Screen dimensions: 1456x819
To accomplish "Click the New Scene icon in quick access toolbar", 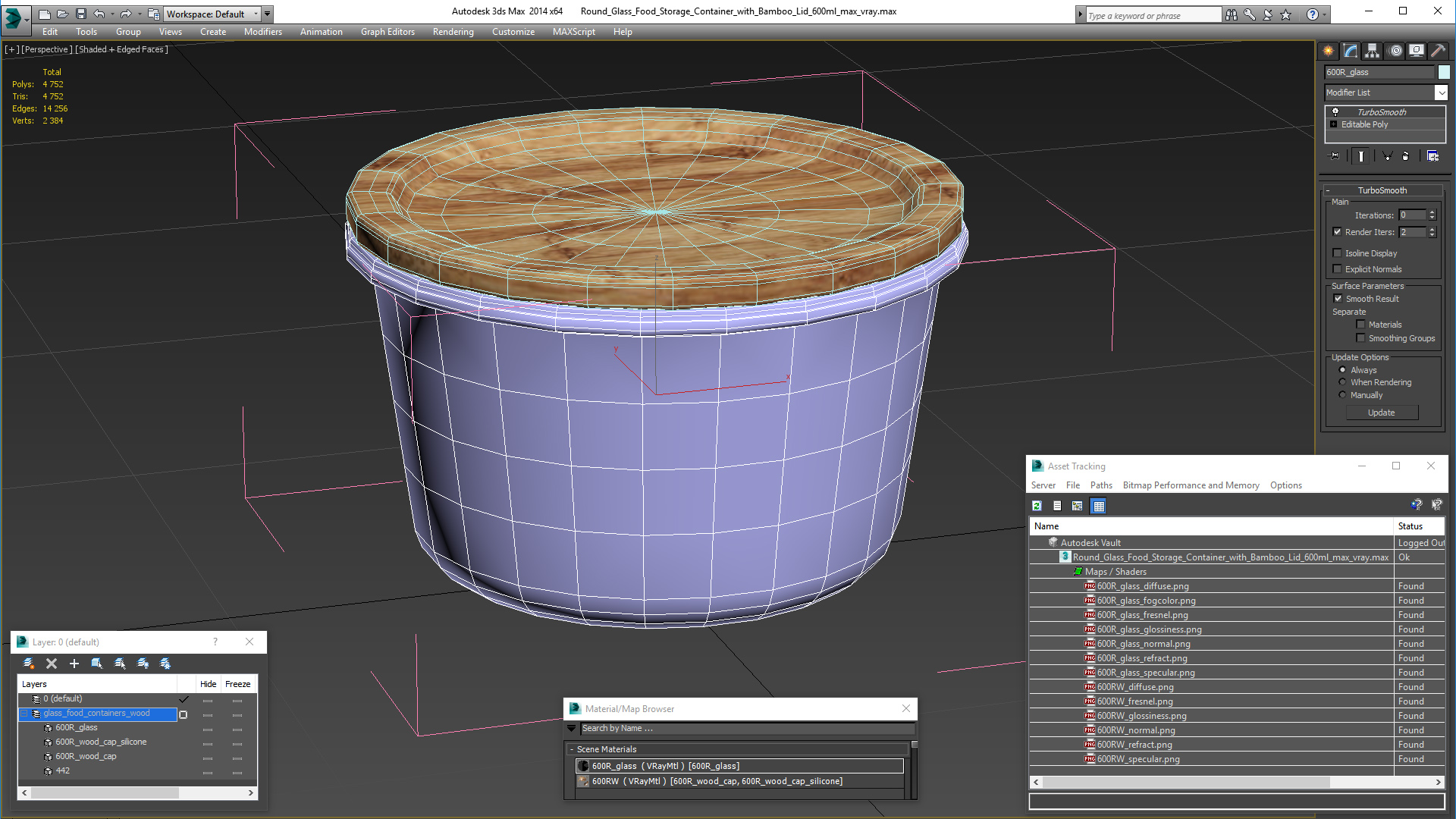I will (x=45, y=14).
